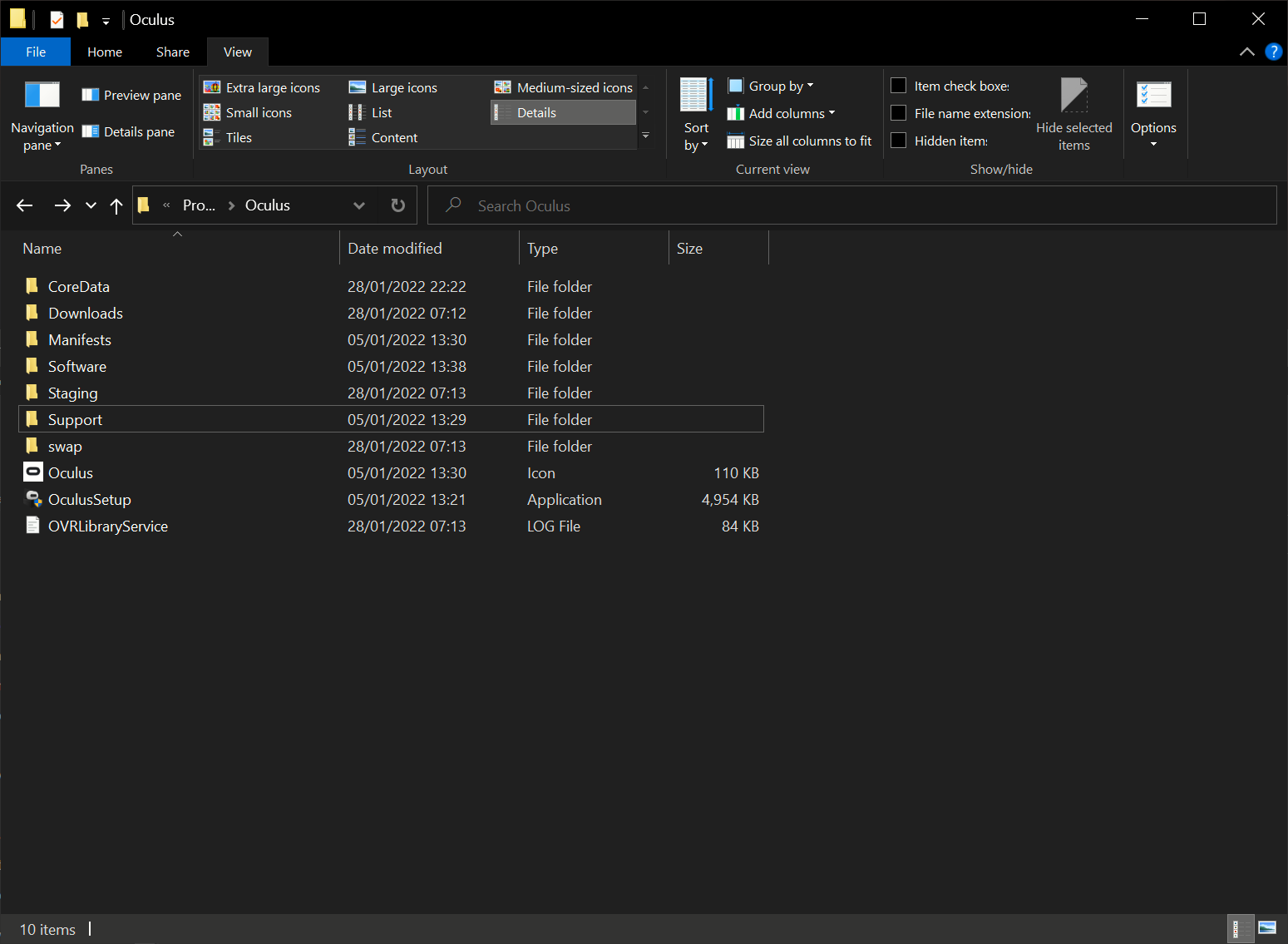This screenshot has height=944, width=1288.
Task: Go up one folder level
Action: tap(116, 205)
